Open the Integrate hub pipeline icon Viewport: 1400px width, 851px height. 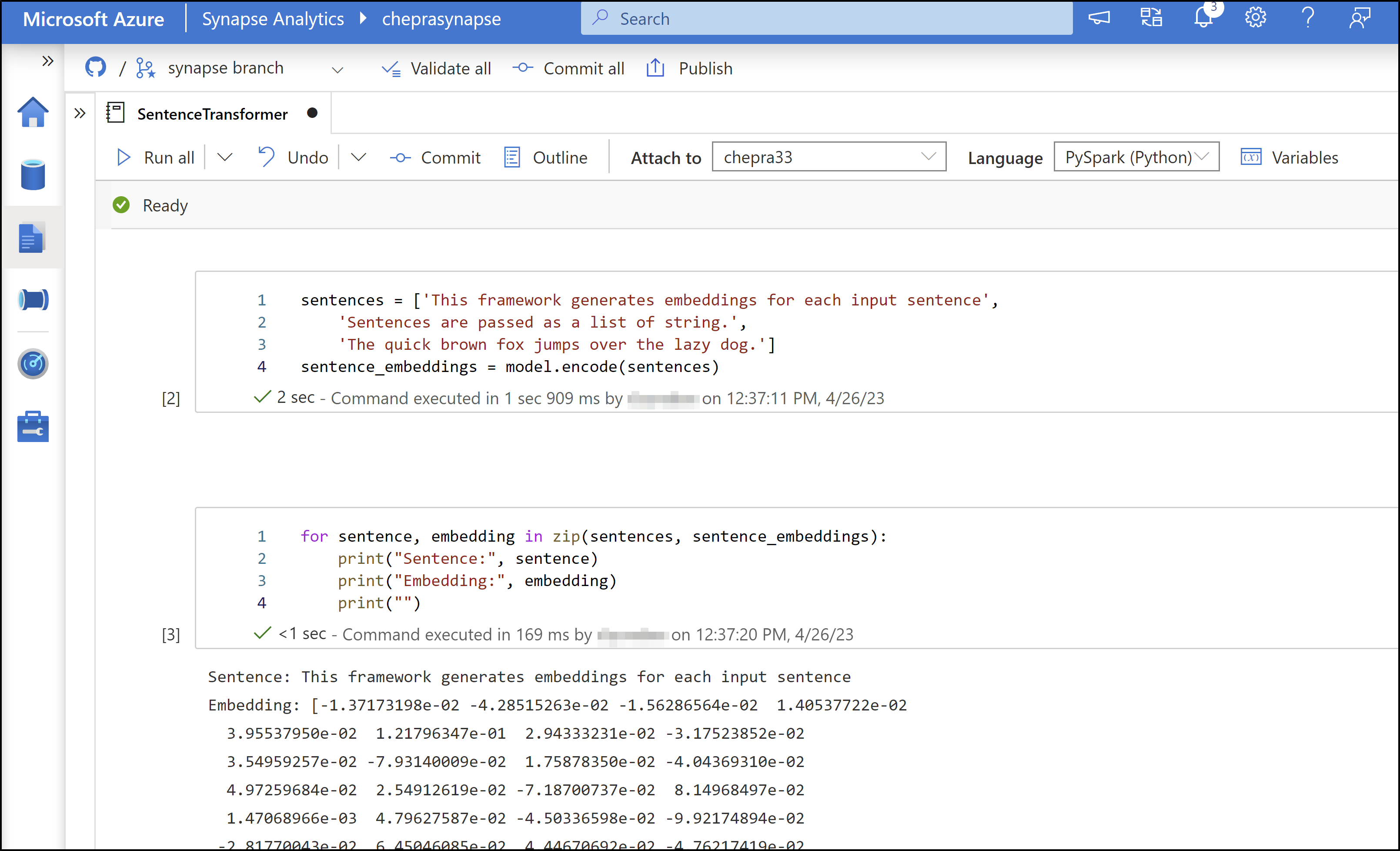click(x=33, y=300)
